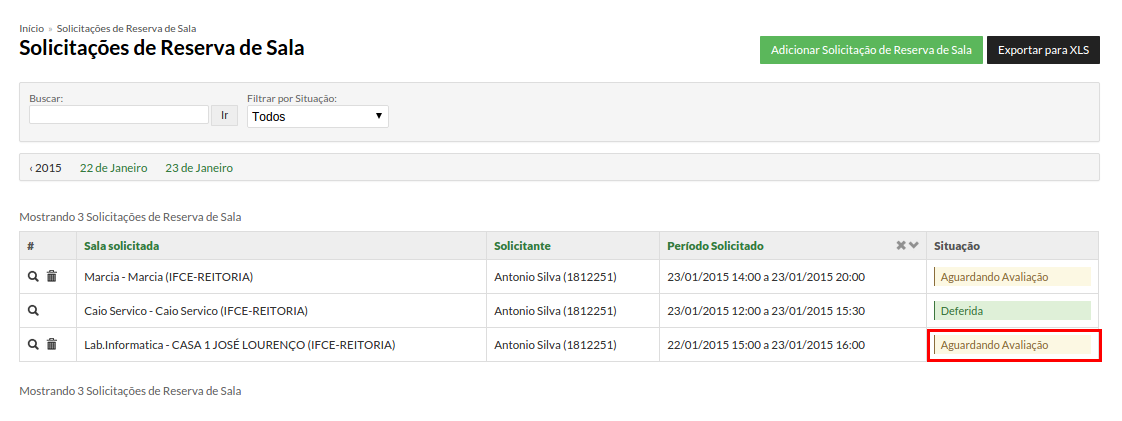View details of the Marcia room request

click(x=33, y=276)
